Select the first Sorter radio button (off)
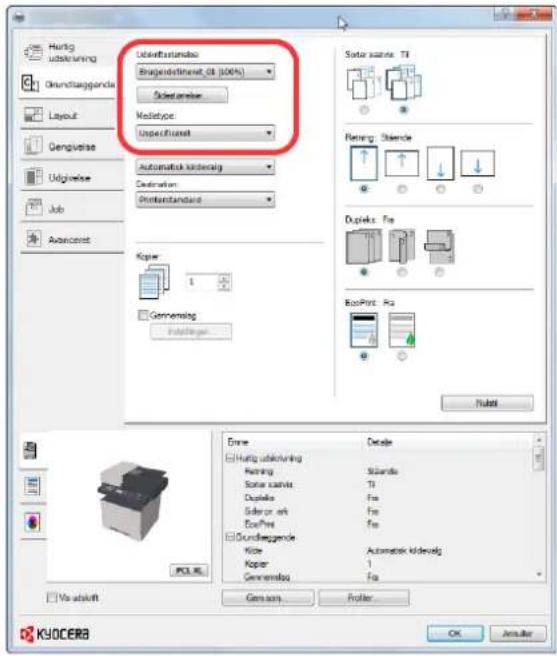Image resolution: width=557 pixels, height=656 pixels. [364, 110]
